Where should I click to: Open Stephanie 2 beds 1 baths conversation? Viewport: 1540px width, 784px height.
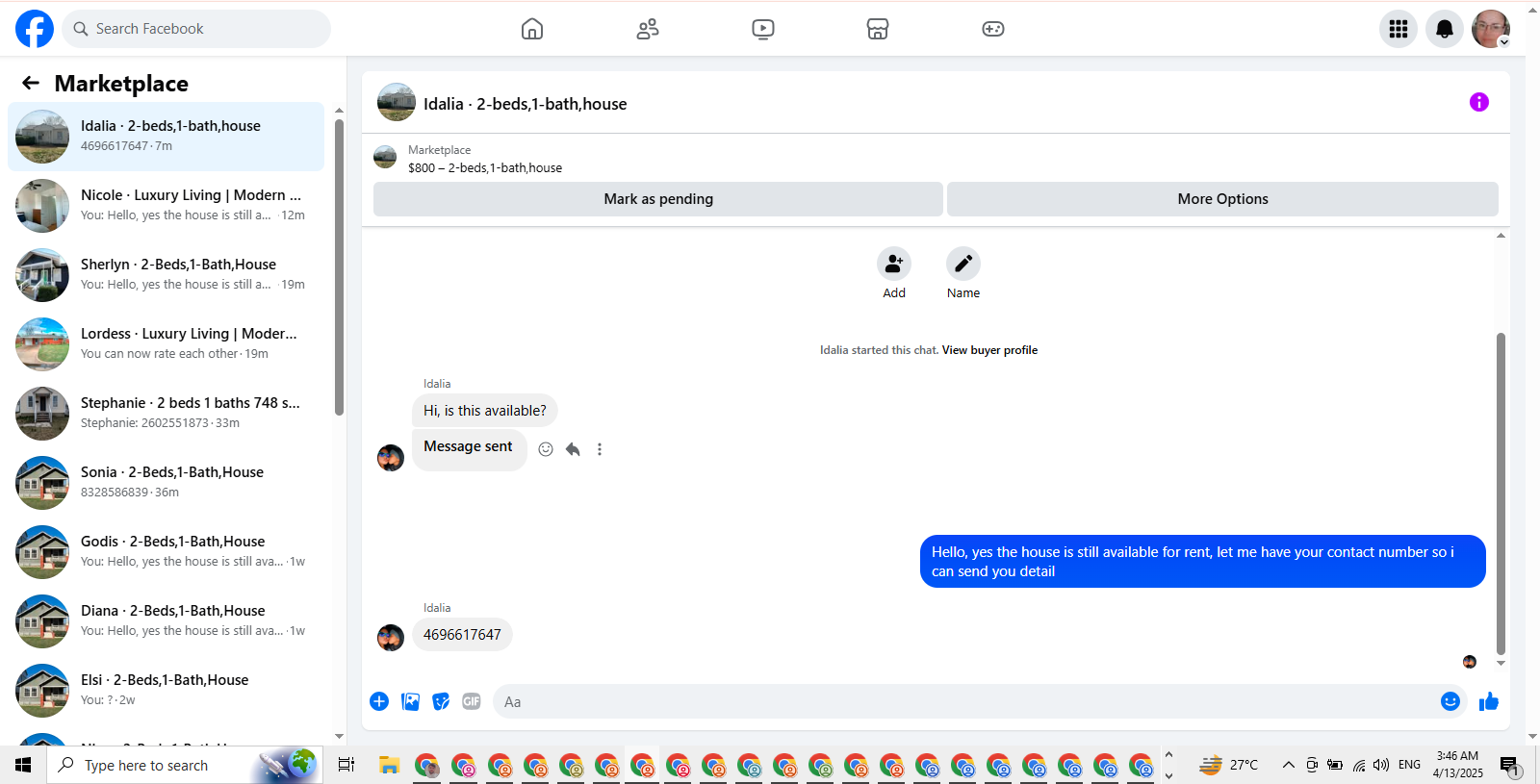click(166, 414)
